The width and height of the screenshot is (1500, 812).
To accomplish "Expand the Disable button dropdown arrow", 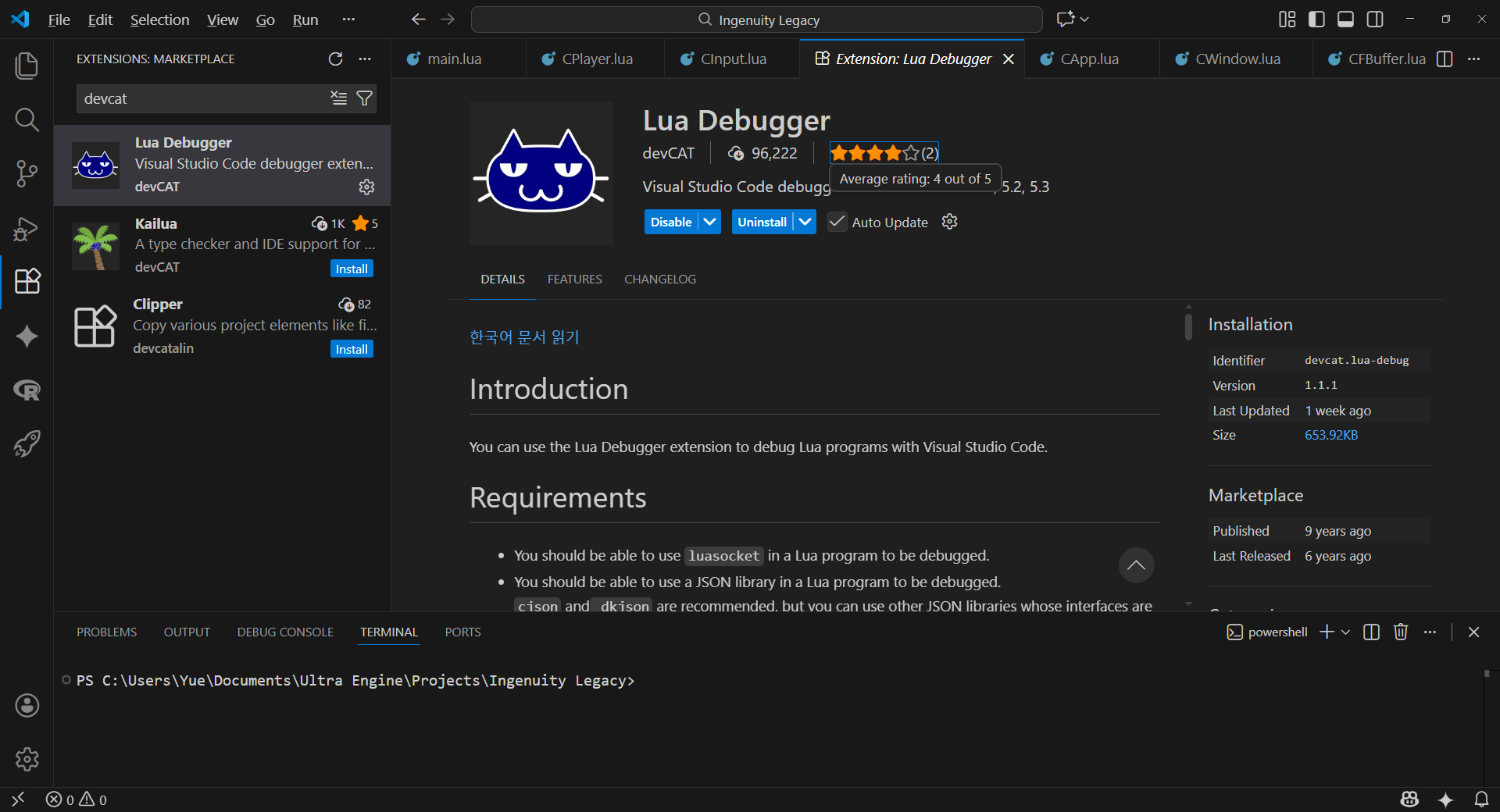I will [x=709, y=222].
